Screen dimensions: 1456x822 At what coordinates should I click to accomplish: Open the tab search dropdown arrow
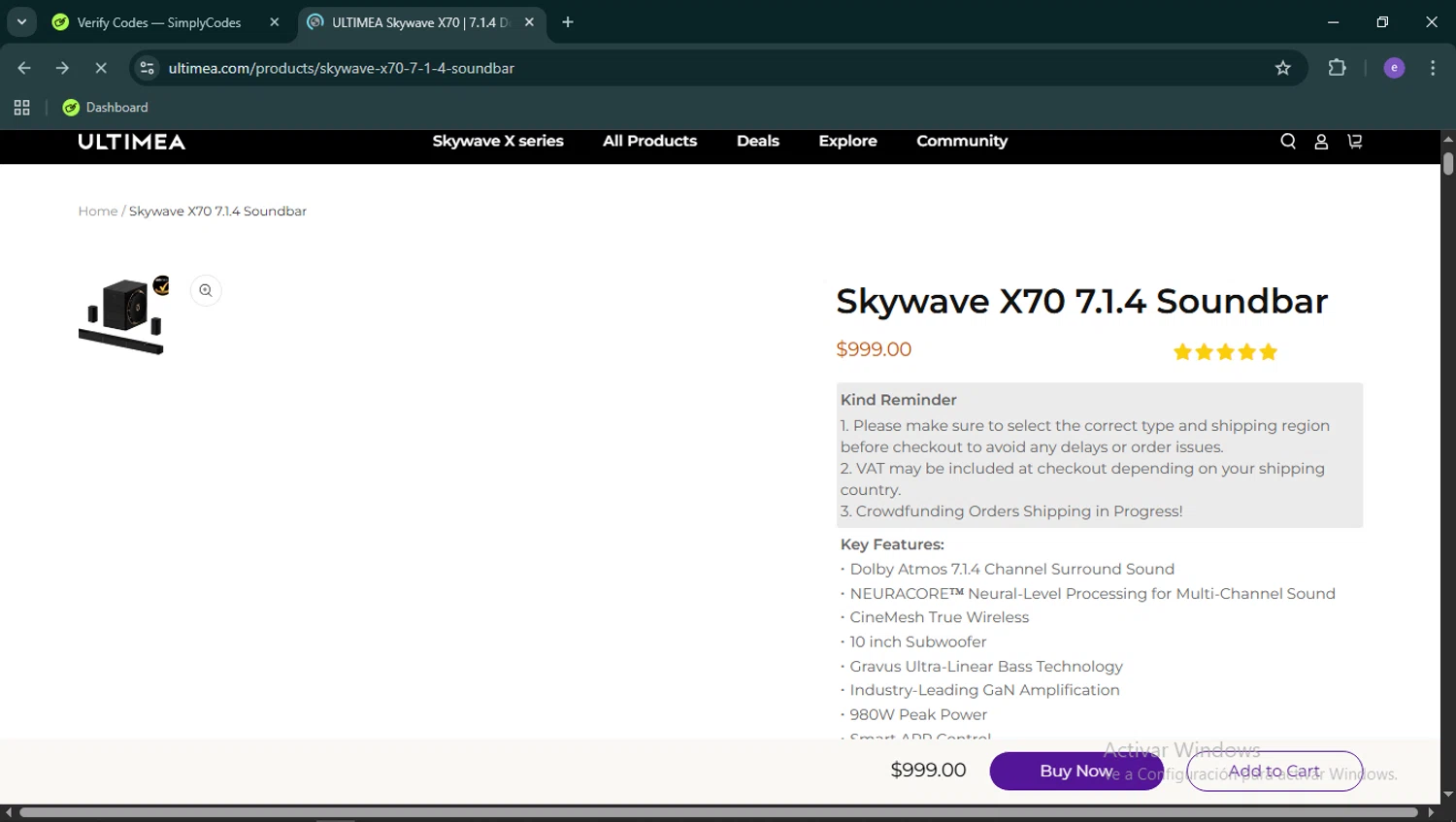[x=21, y=22]
